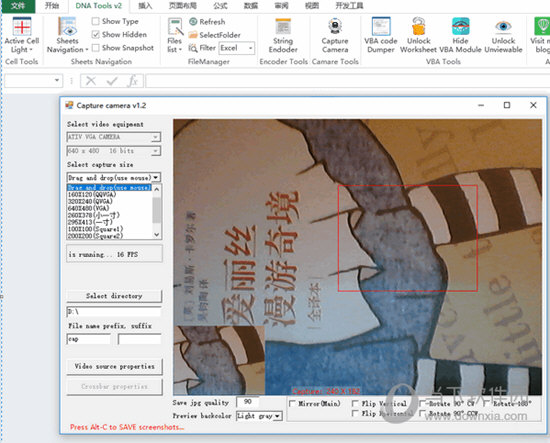This screenshot has width=550, height=443.
Task: Open the String Encoder tool
Action: pyautogui.click(x=283, y=35)
